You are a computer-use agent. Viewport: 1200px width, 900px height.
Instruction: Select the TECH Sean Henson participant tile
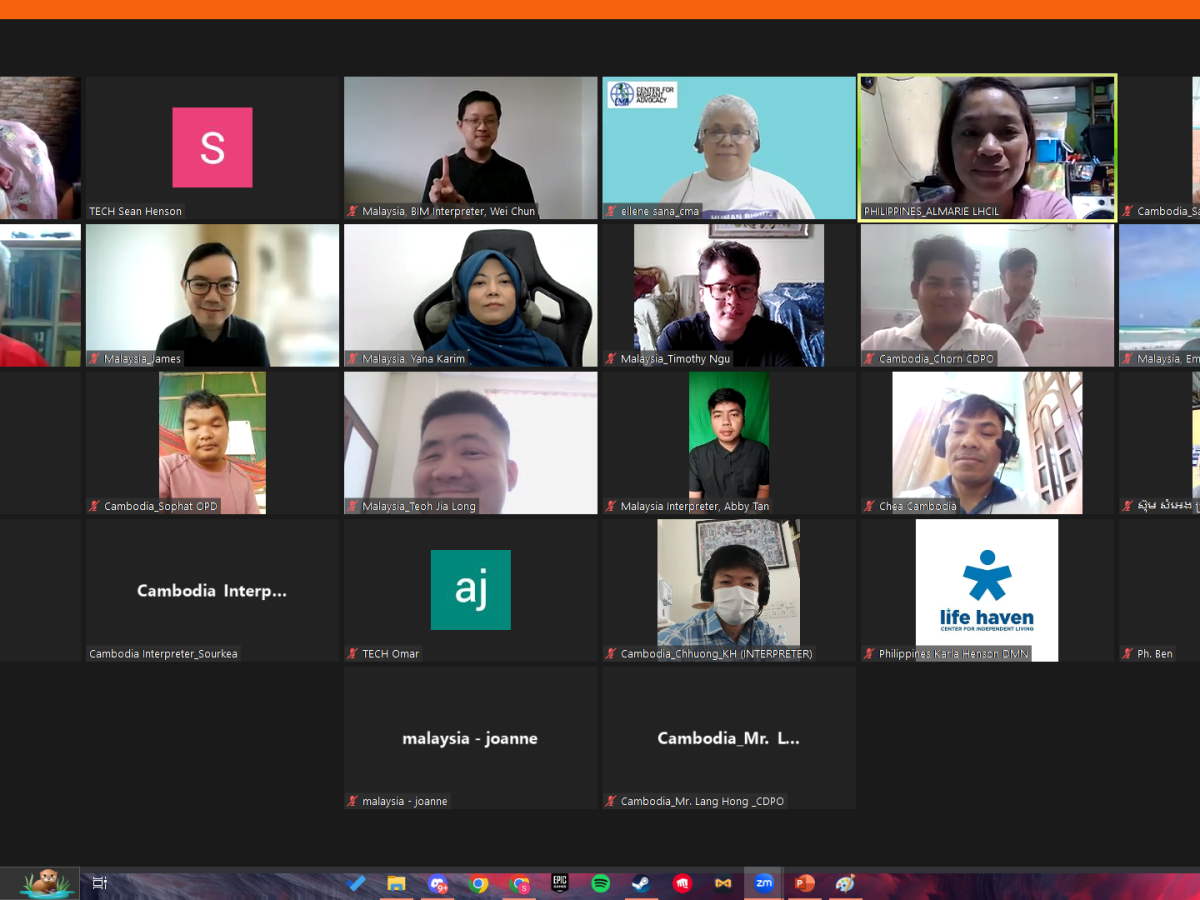[x=212, y=147]
